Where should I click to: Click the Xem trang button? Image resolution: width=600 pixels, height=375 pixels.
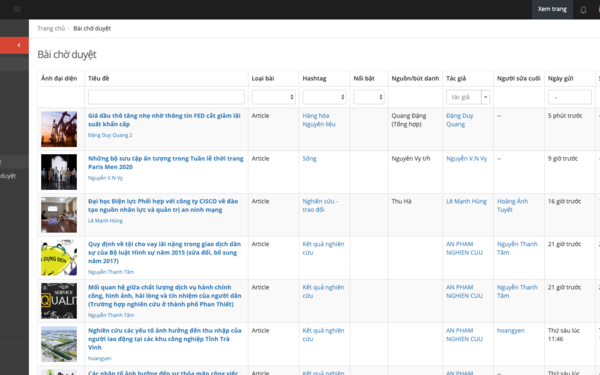point(552,9)
